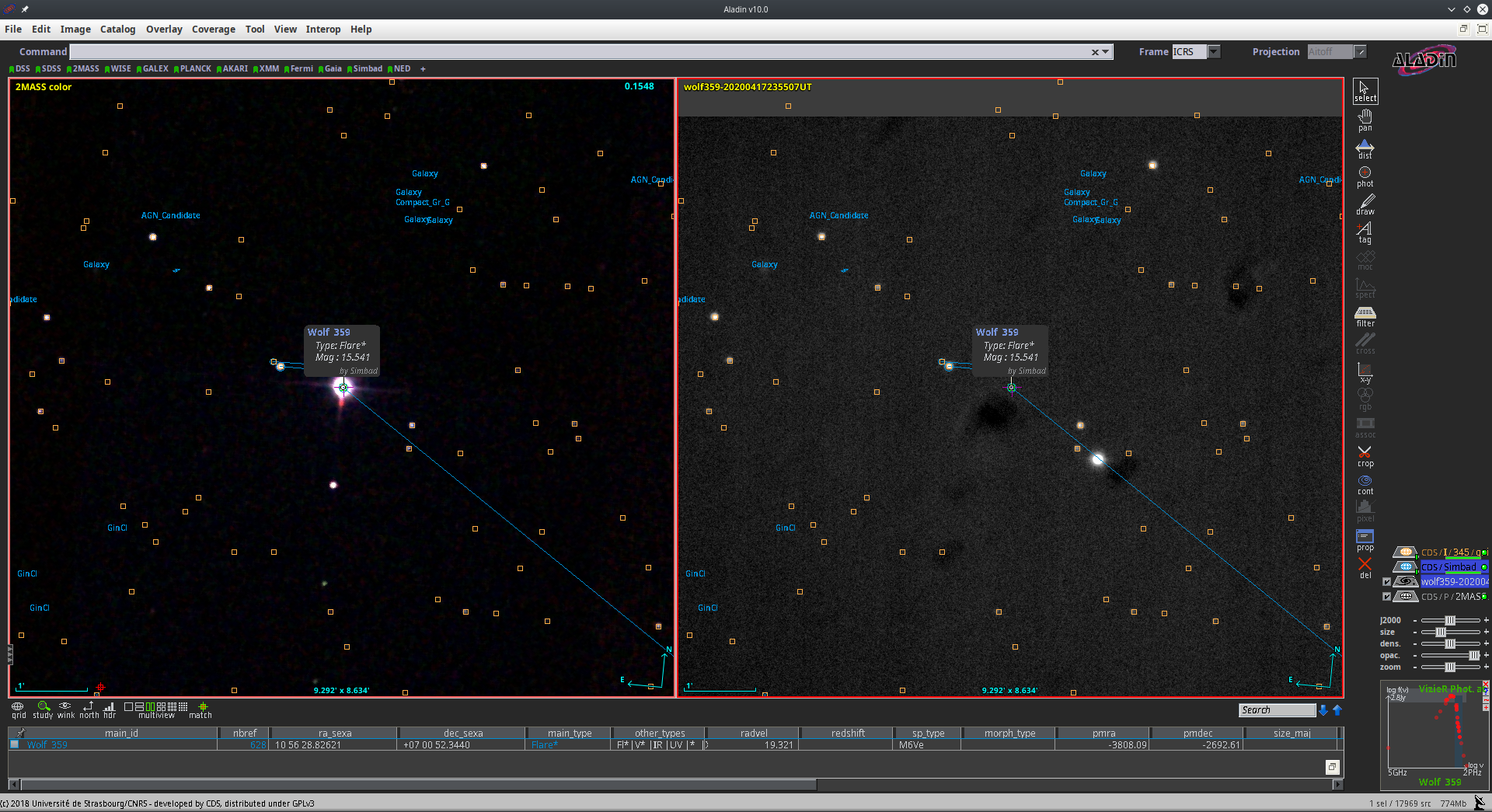Open the Frame ICRS dropdown
The image size is (1492, 812).
click(1214, 52)
